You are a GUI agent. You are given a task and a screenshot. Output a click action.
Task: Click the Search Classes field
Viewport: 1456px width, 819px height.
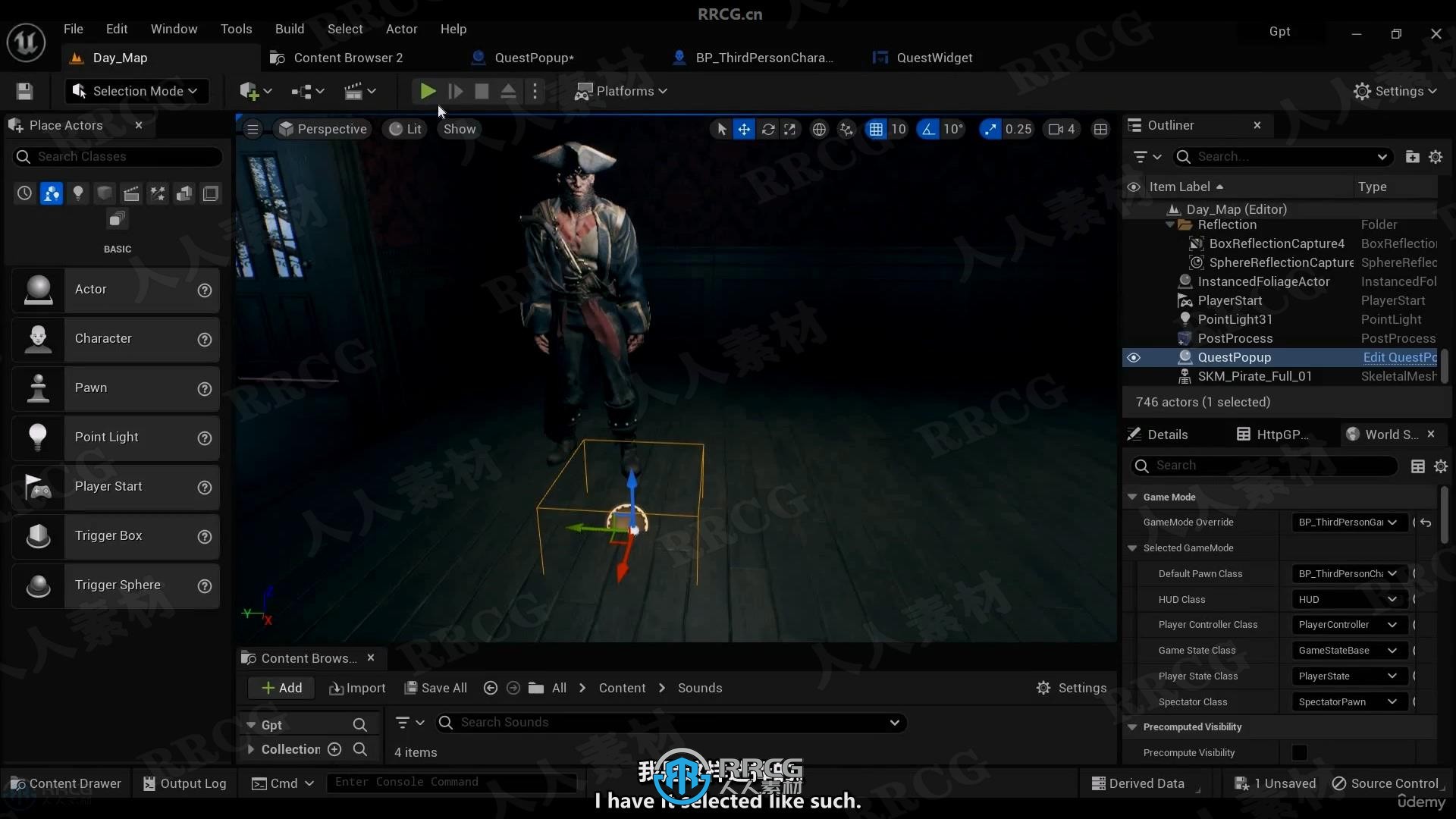(118, 156)
